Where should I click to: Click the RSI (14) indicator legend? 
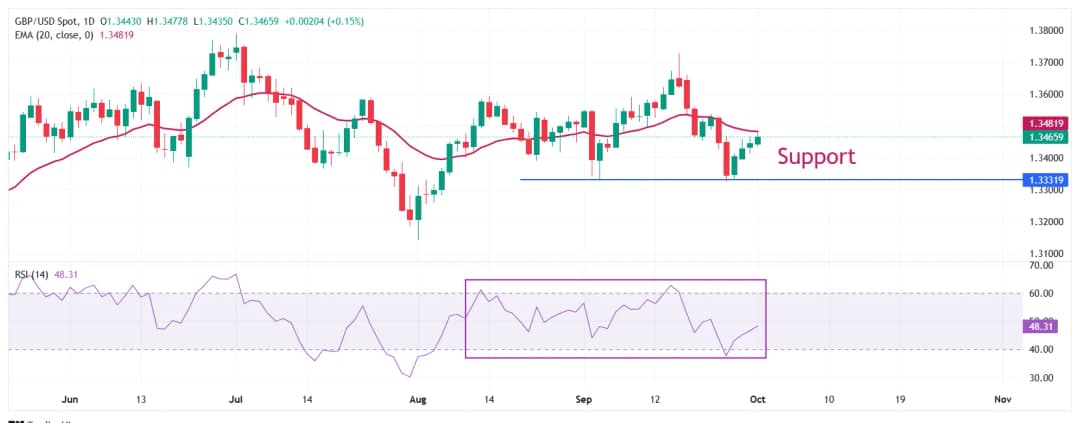pos(31,272)
